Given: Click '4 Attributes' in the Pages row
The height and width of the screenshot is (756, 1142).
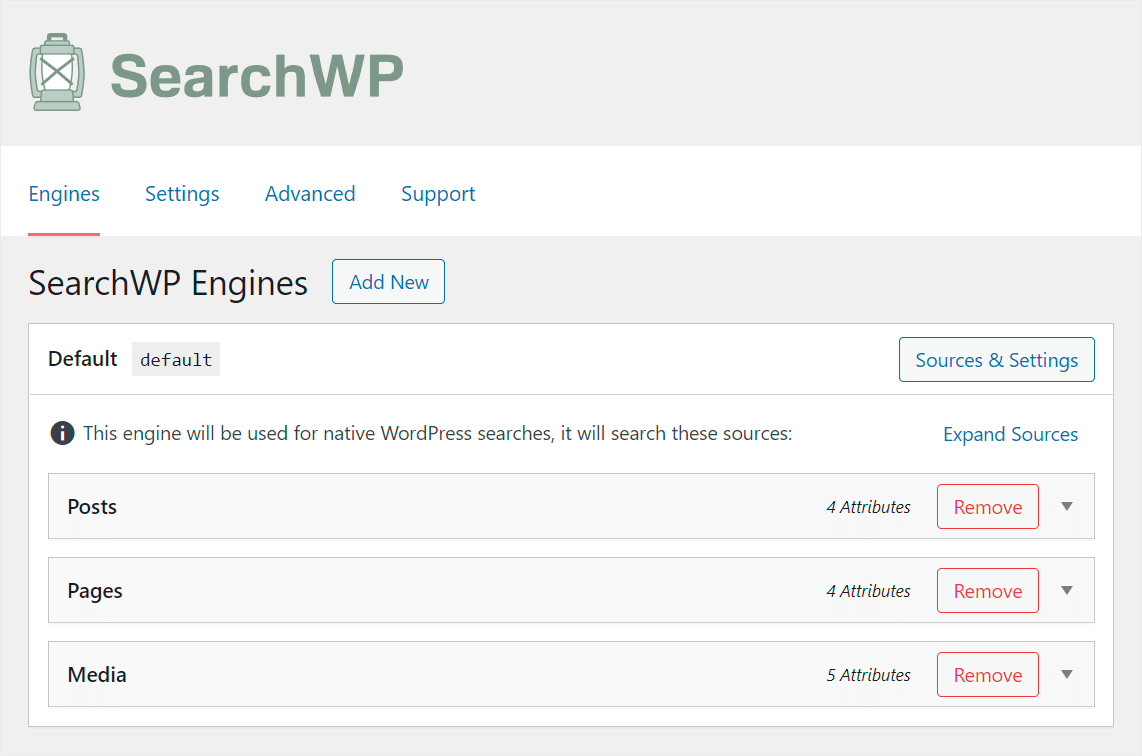Looking at the screenshot, I should pyautogui.click(x=868, y=591).
